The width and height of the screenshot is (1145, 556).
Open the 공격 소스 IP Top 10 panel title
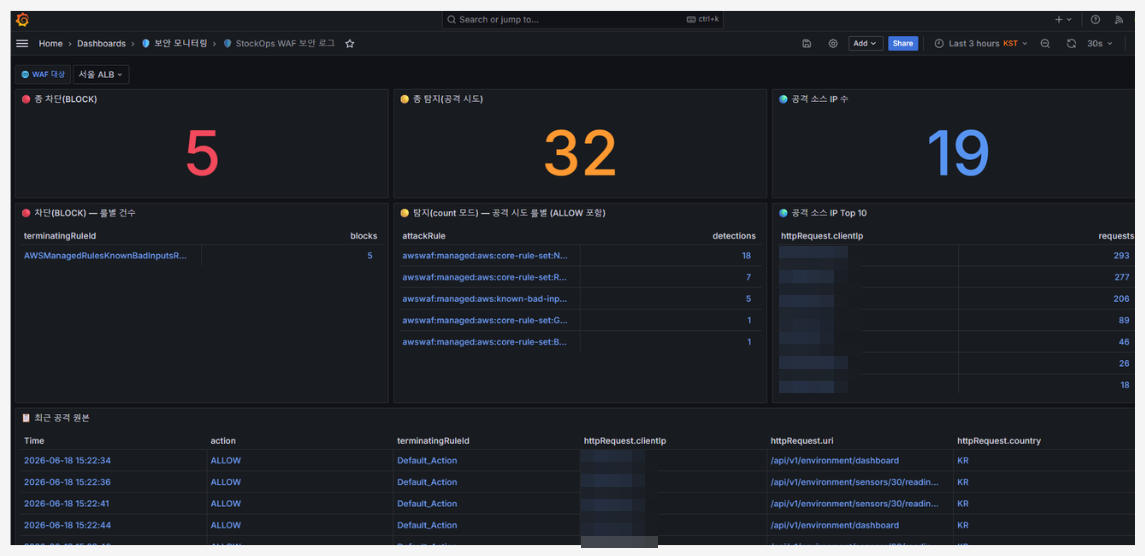coord(829,213)
